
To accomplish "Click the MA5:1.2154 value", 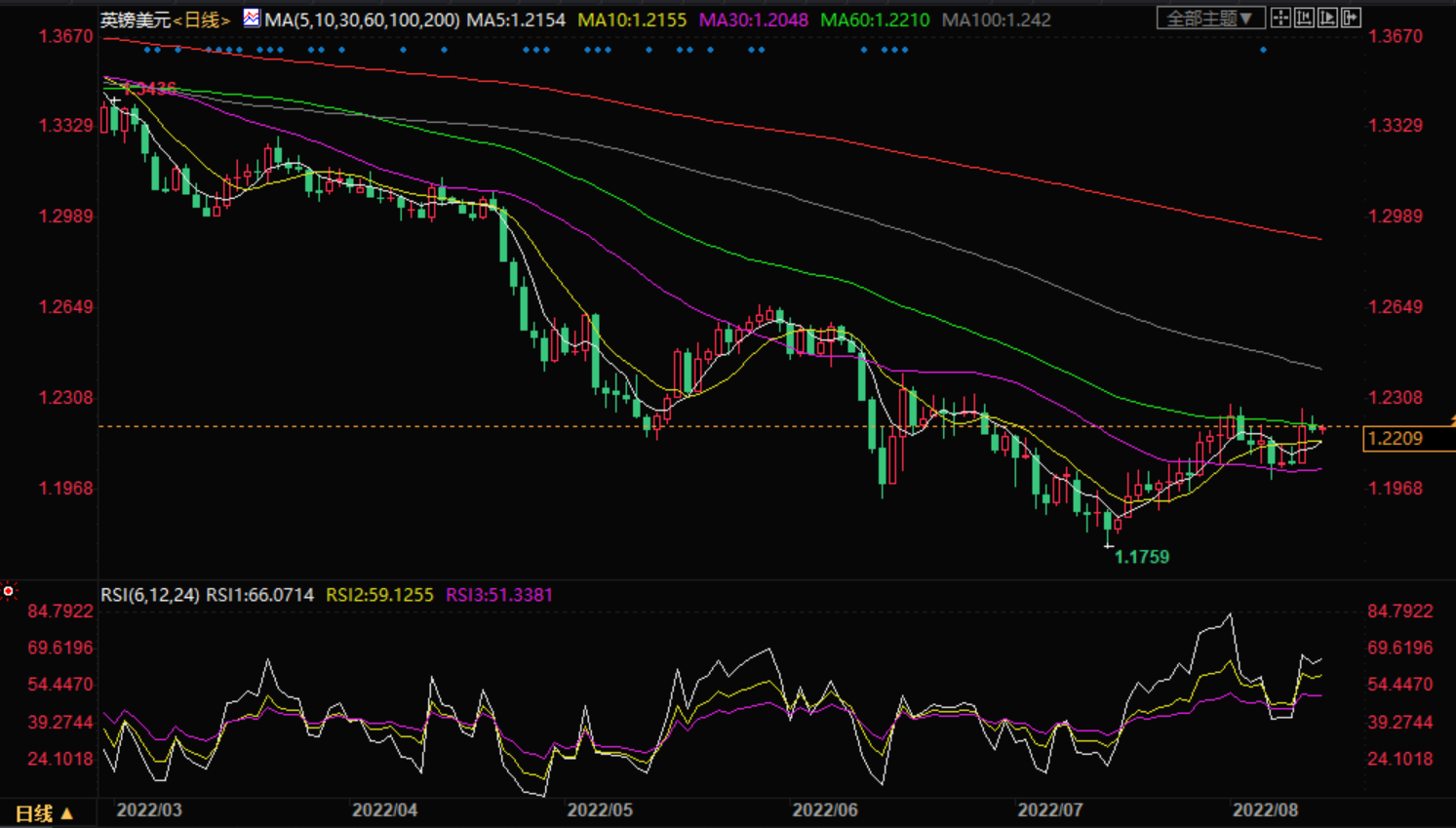I will point(516,20).
